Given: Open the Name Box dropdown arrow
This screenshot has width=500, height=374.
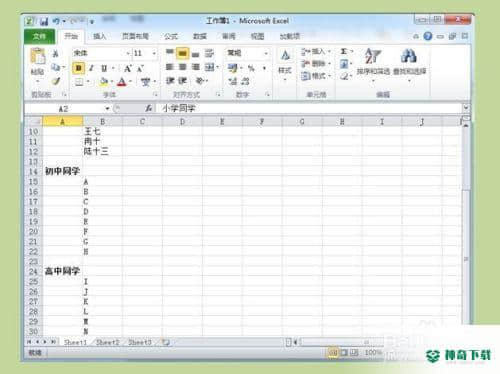Looking at the screenshot, I should [x=107, y=108].
